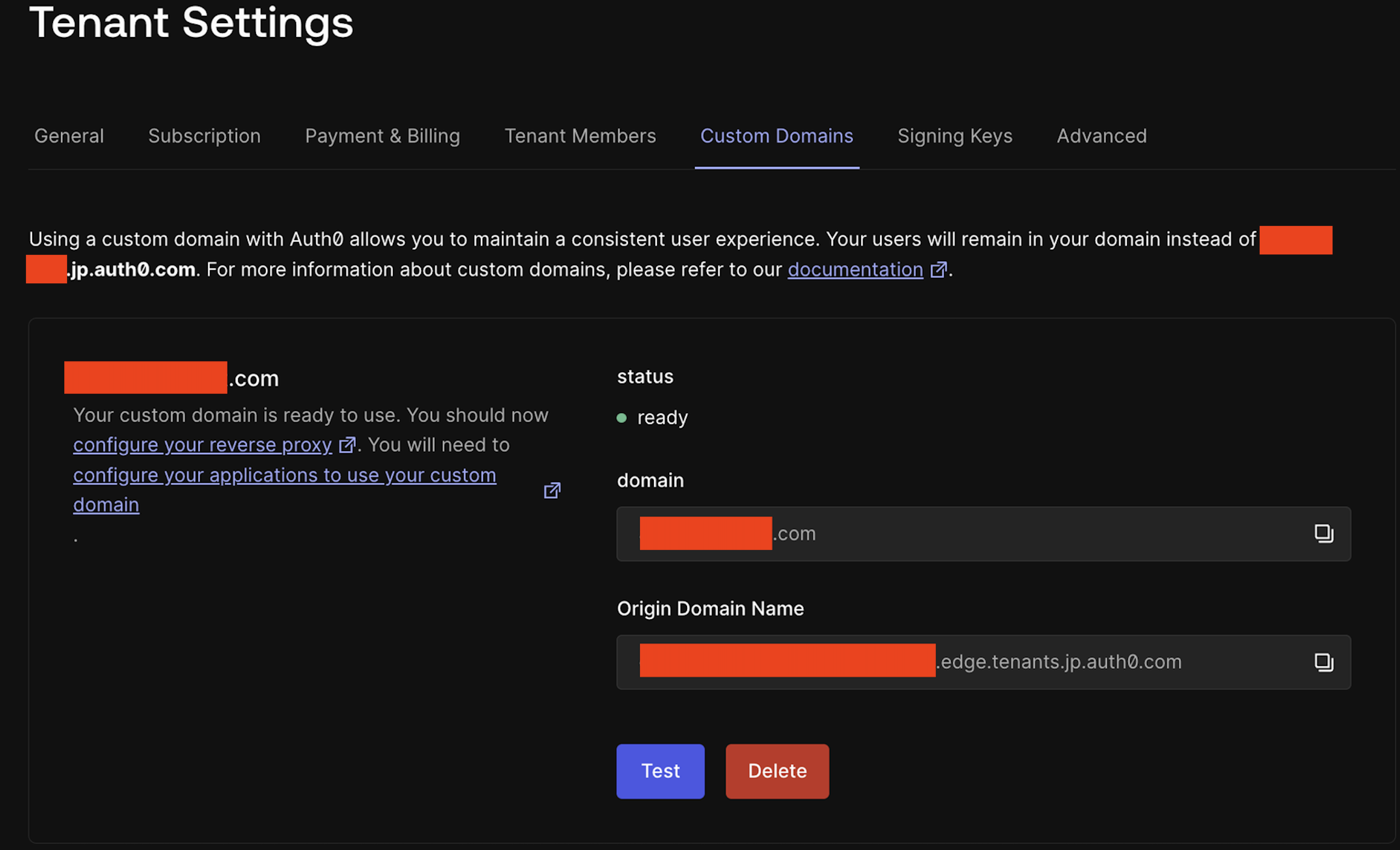The image size is (1400, 850).
Task: Click external link icon beside custom domain link
Action: coord(552,490)
